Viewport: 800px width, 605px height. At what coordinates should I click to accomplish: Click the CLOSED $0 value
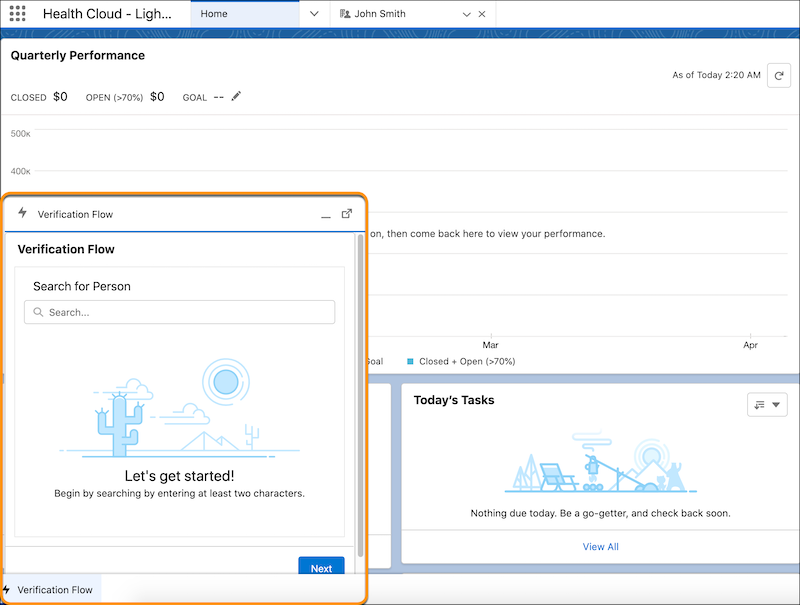coord(60,96)
